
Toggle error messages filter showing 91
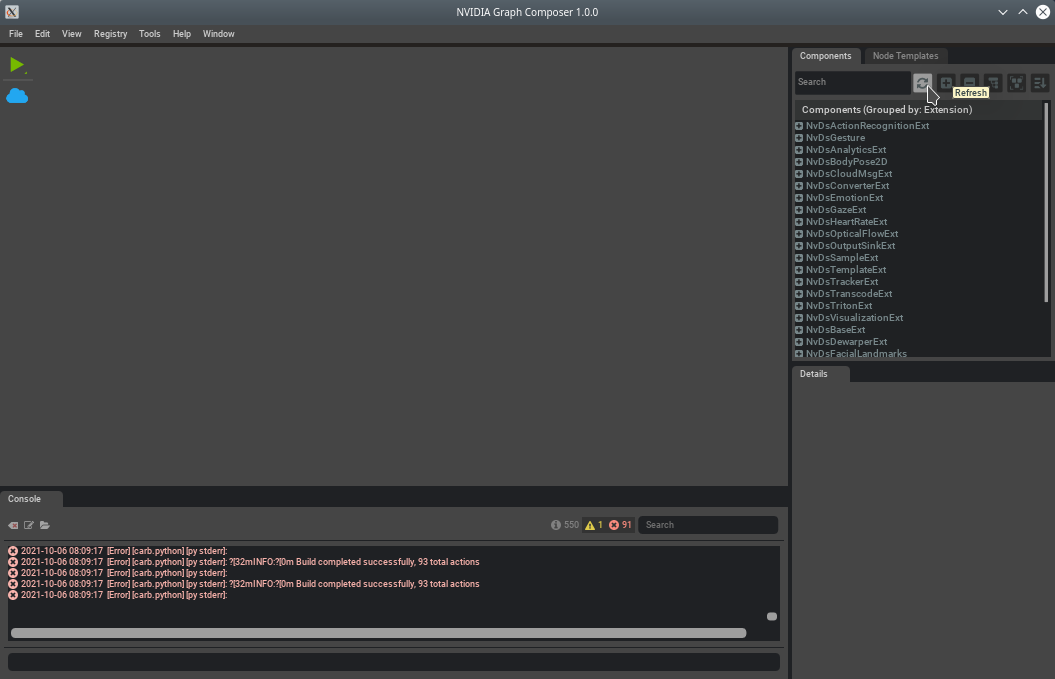[x=621, y=525]
